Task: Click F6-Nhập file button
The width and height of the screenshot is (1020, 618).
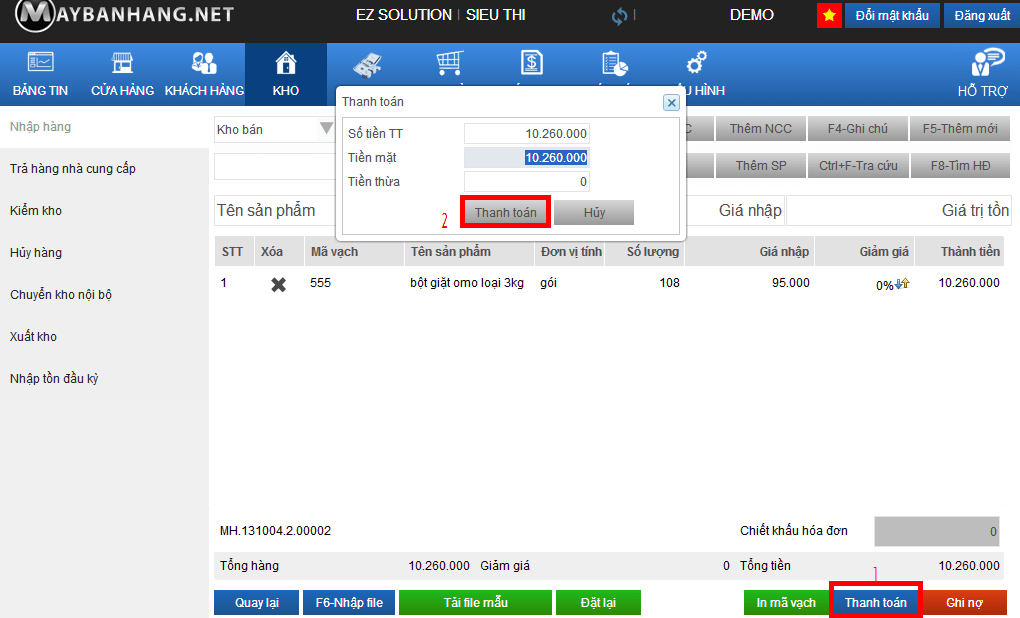Action: tap(349, 603)
